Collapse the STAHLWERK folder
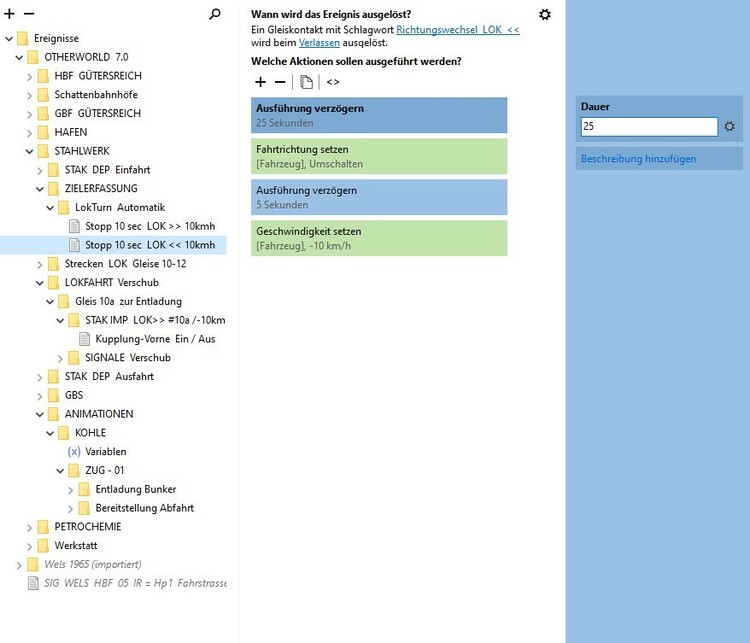The height and width of the screenshot is (643, 750). point(29,151)
